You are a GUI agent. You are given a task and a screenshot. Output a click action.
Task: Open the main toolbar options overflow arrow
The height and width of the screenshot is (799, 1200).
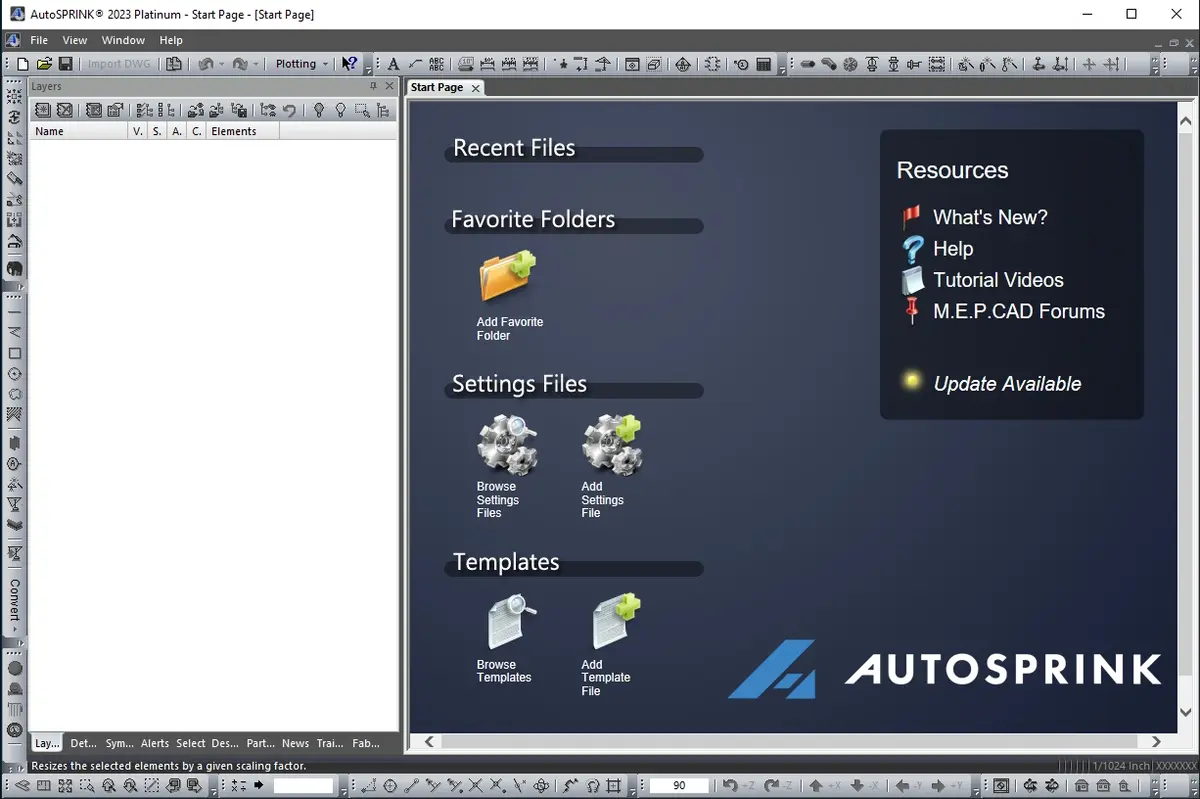pos(368,67)
